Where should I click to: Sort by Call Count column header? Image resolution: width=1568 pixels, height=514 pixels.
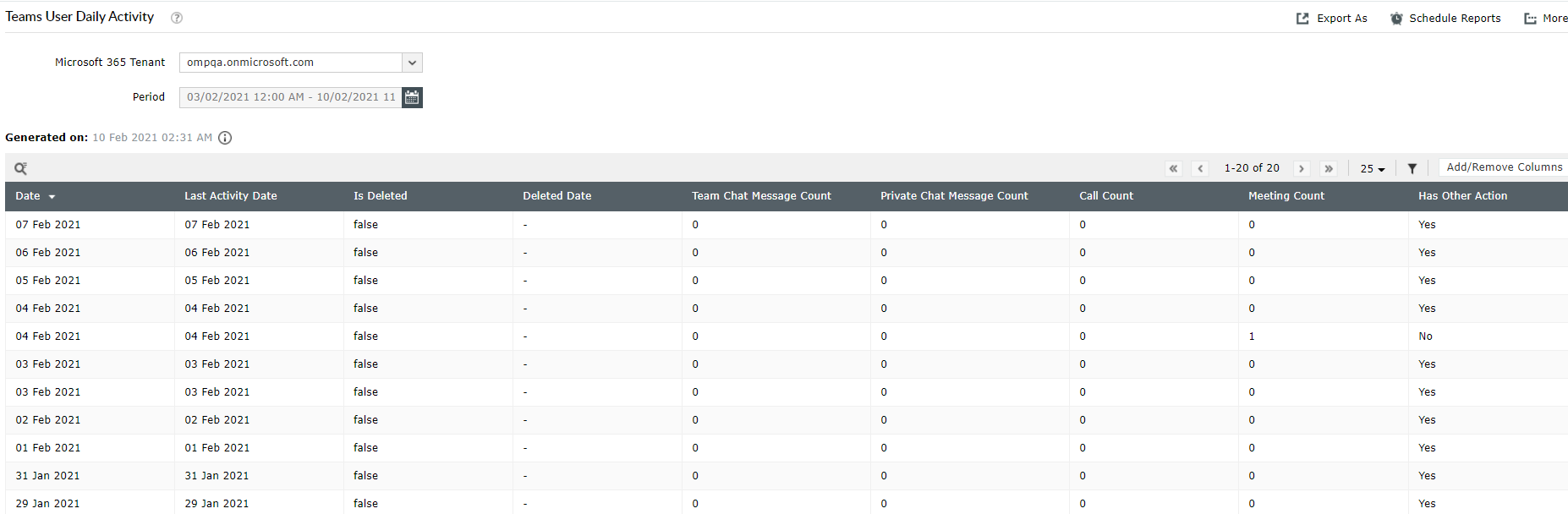click(x=1106, y=196)
